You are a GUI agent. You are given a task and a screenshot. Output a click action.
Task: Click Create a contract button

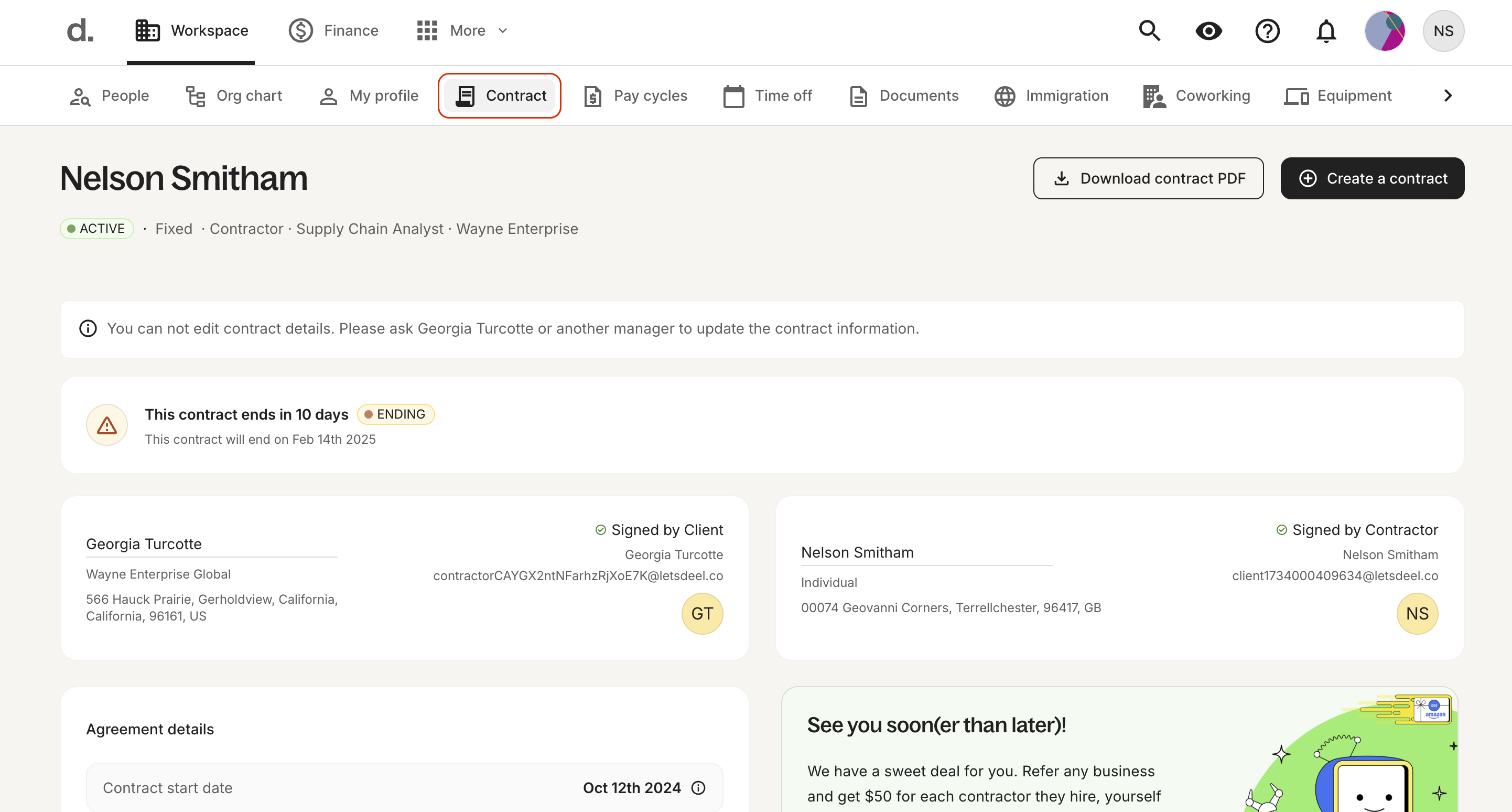tap(1373, 178)
